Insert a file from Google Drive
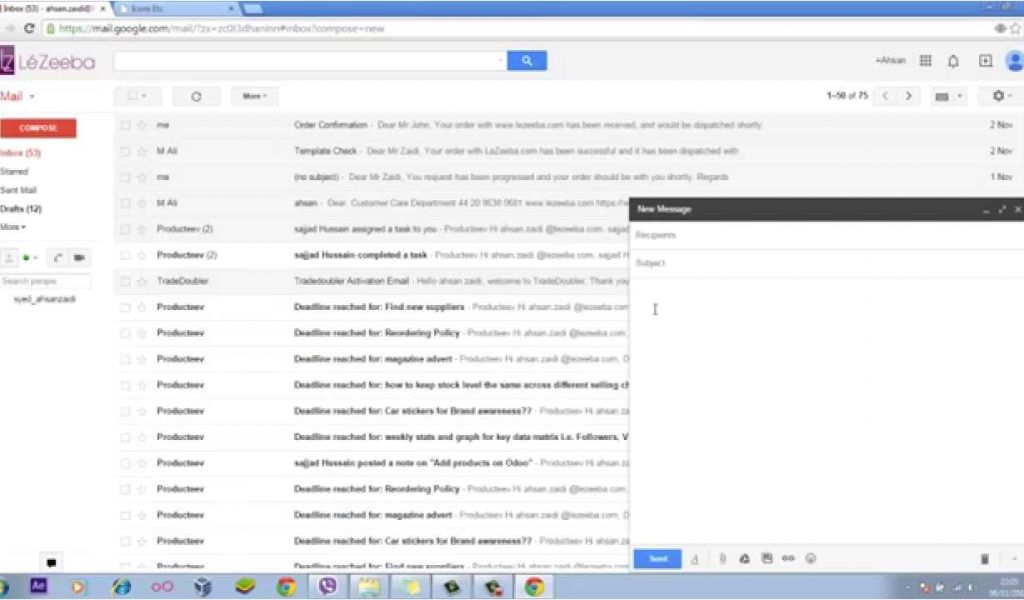Viewport: 1024px width, 600px height. pos(744,558)
